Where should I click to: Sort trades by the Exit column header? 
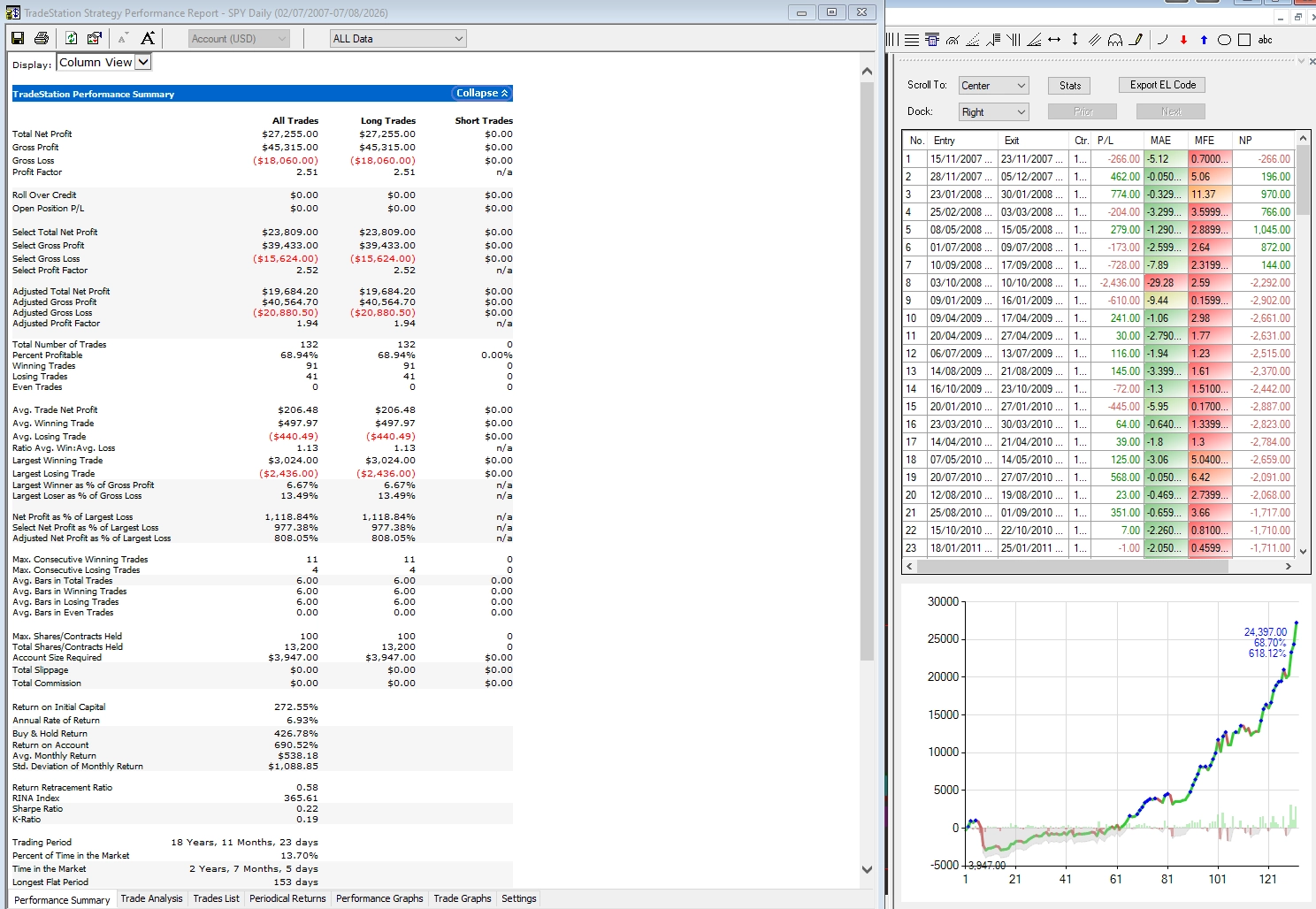click(x=1033, y=141)
